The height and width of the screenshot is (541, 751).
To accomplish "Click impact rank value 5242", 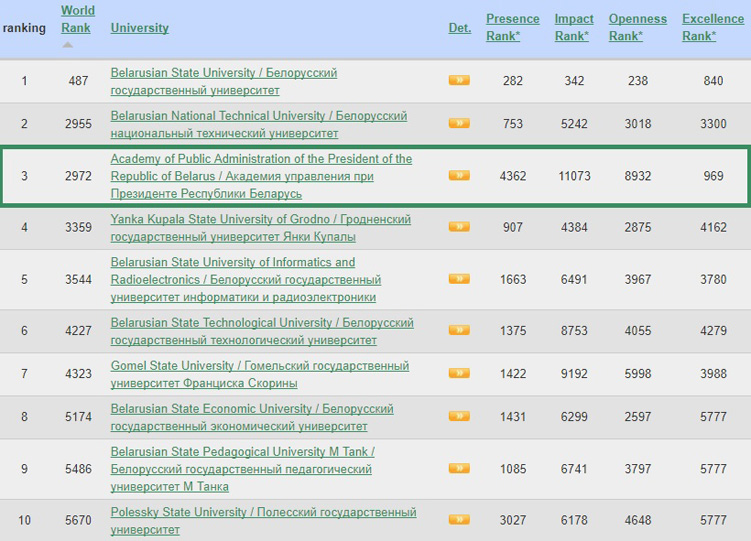I will [x=574, y=124].
